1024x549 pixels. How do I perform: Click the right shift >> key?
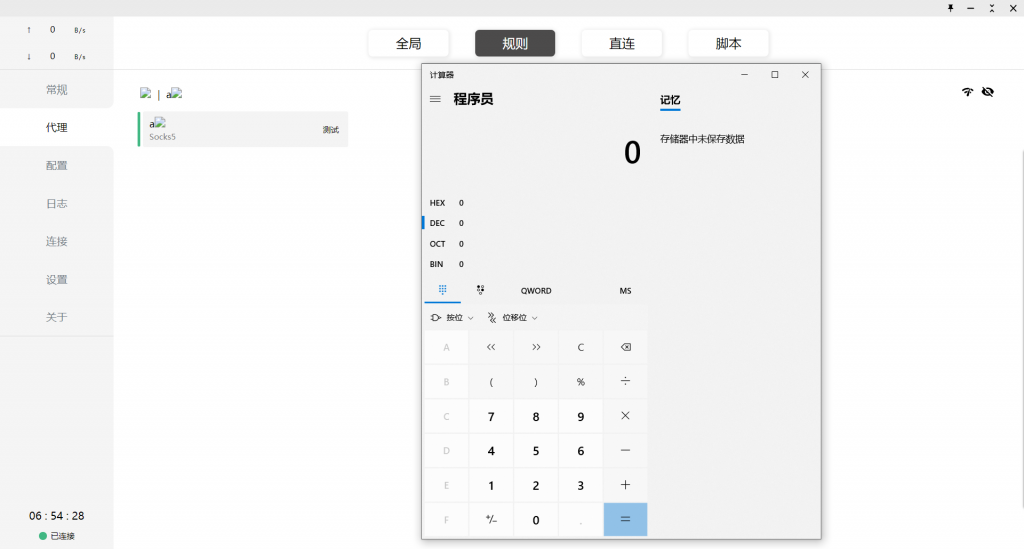(x=536, y=347)
